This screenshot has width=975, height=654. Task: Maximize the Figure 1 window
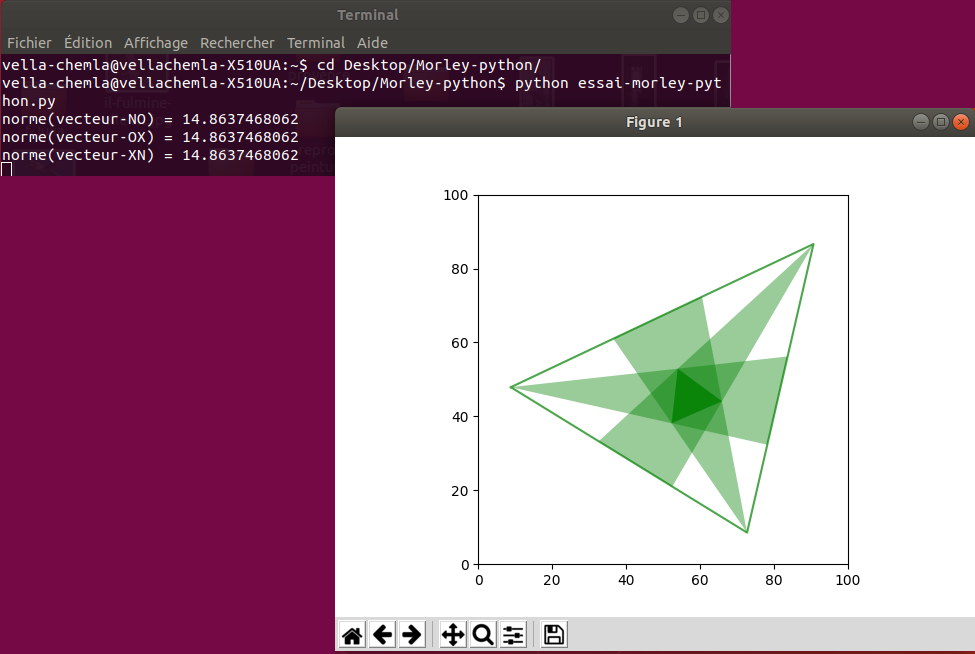[941, 122]
